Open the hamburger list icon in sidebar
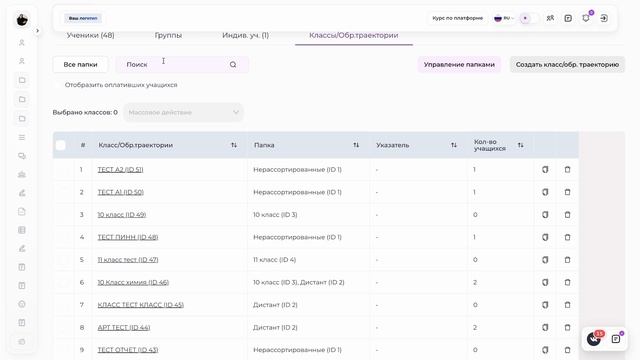 22,138
